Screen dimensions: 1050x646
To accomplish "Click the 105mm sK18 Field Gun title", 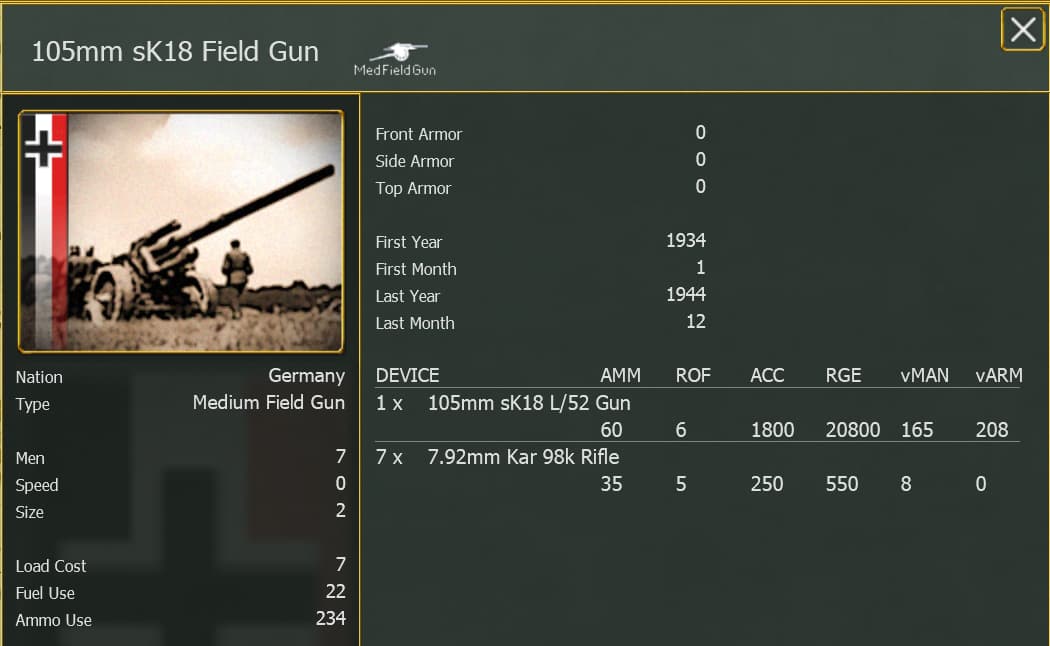I will point(175,52).
